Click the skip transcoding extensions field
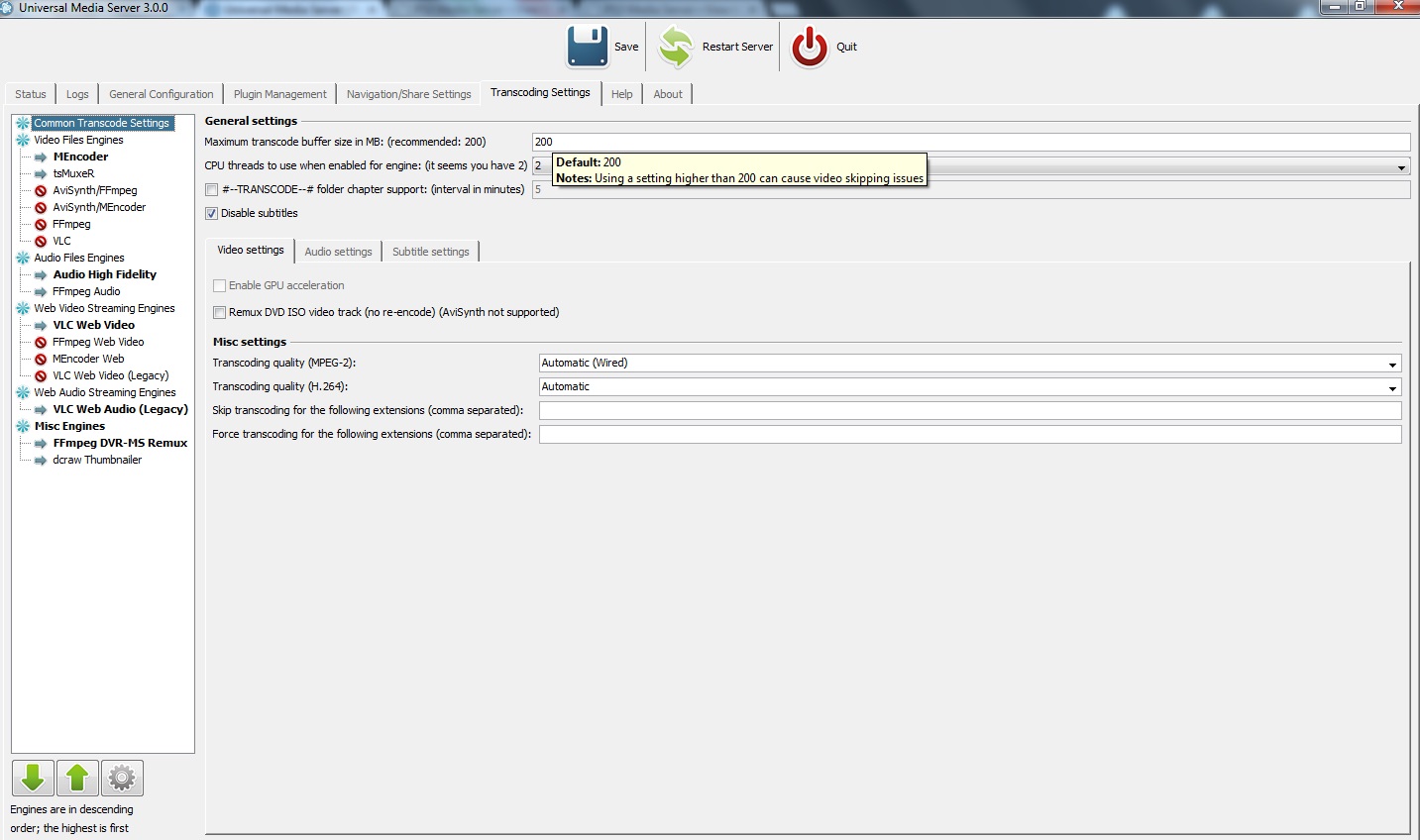The height and width of the screenshot is (840, 1420). click(970, 411)
